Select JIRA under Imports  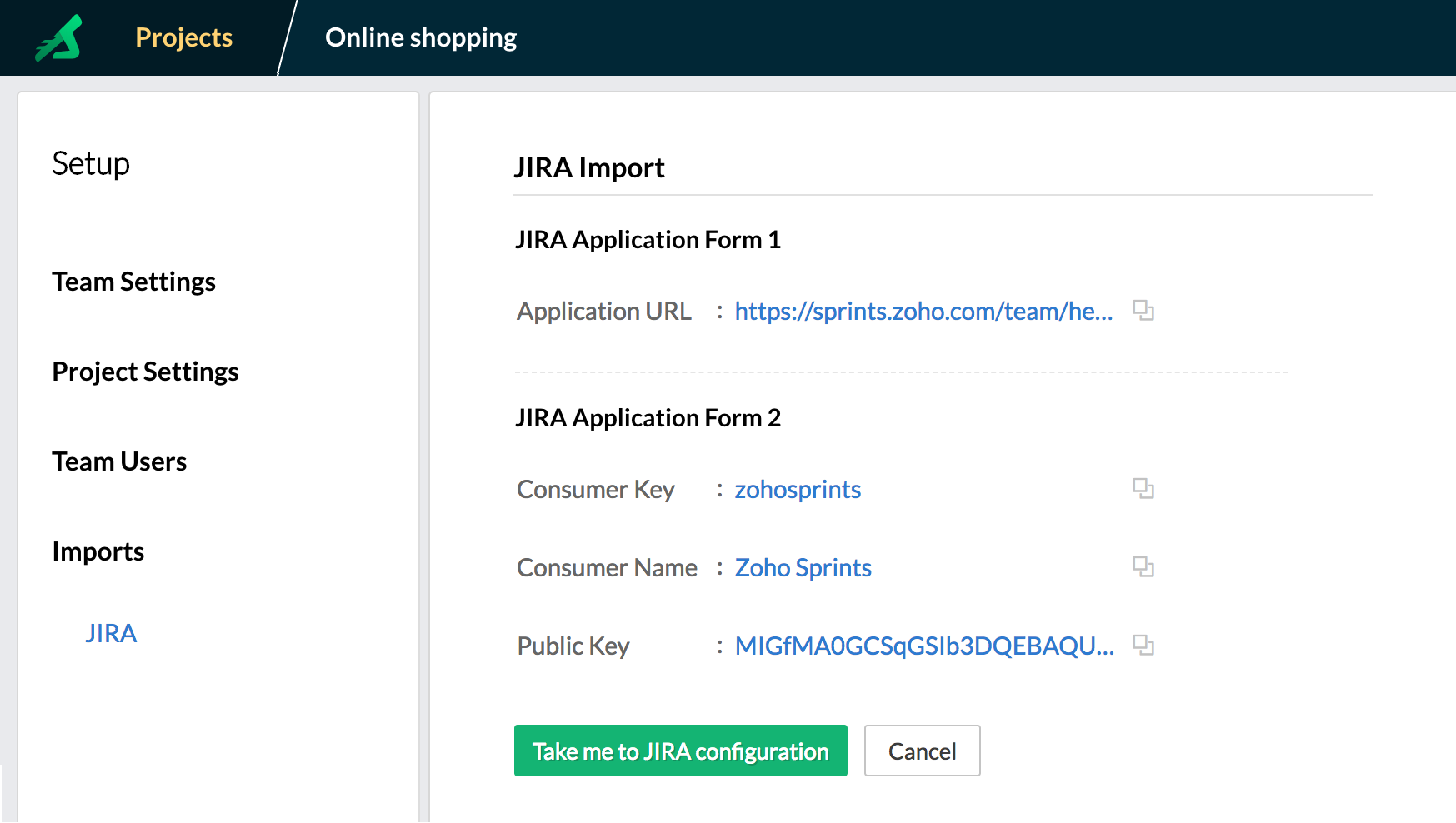pyautogui.click(x=111, y=633)
